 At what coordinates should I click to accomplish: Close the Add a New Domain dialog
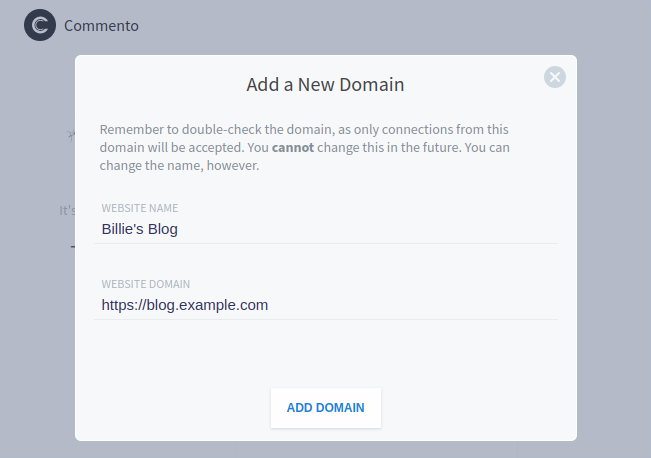(555, 77)
